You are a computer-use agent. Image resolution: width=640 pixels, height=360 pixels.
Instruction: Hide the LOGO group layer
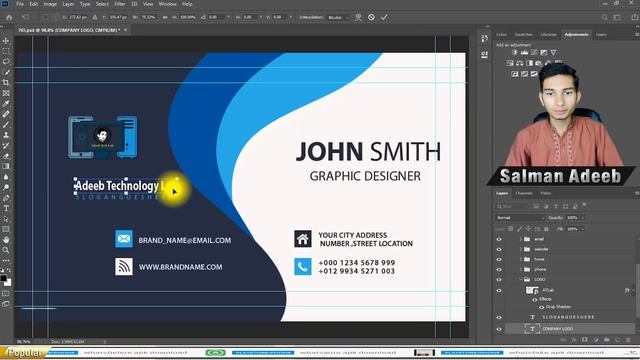(499, 280)
